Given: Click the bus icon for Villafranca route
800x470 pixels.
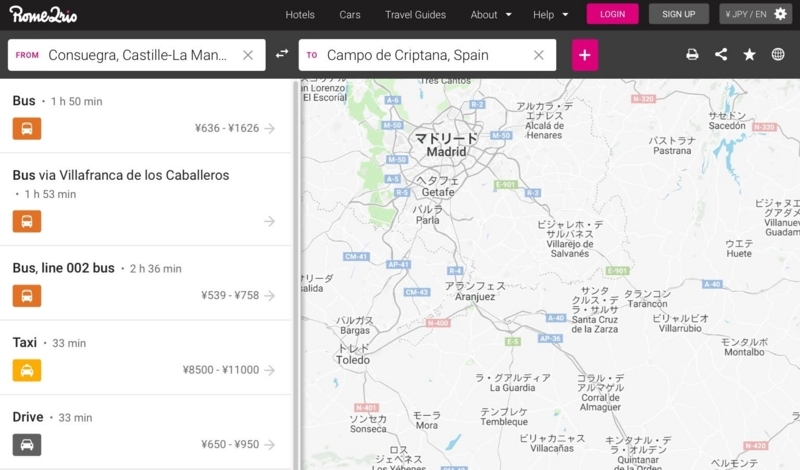Looking at the screenshot, I should point(27,221).
